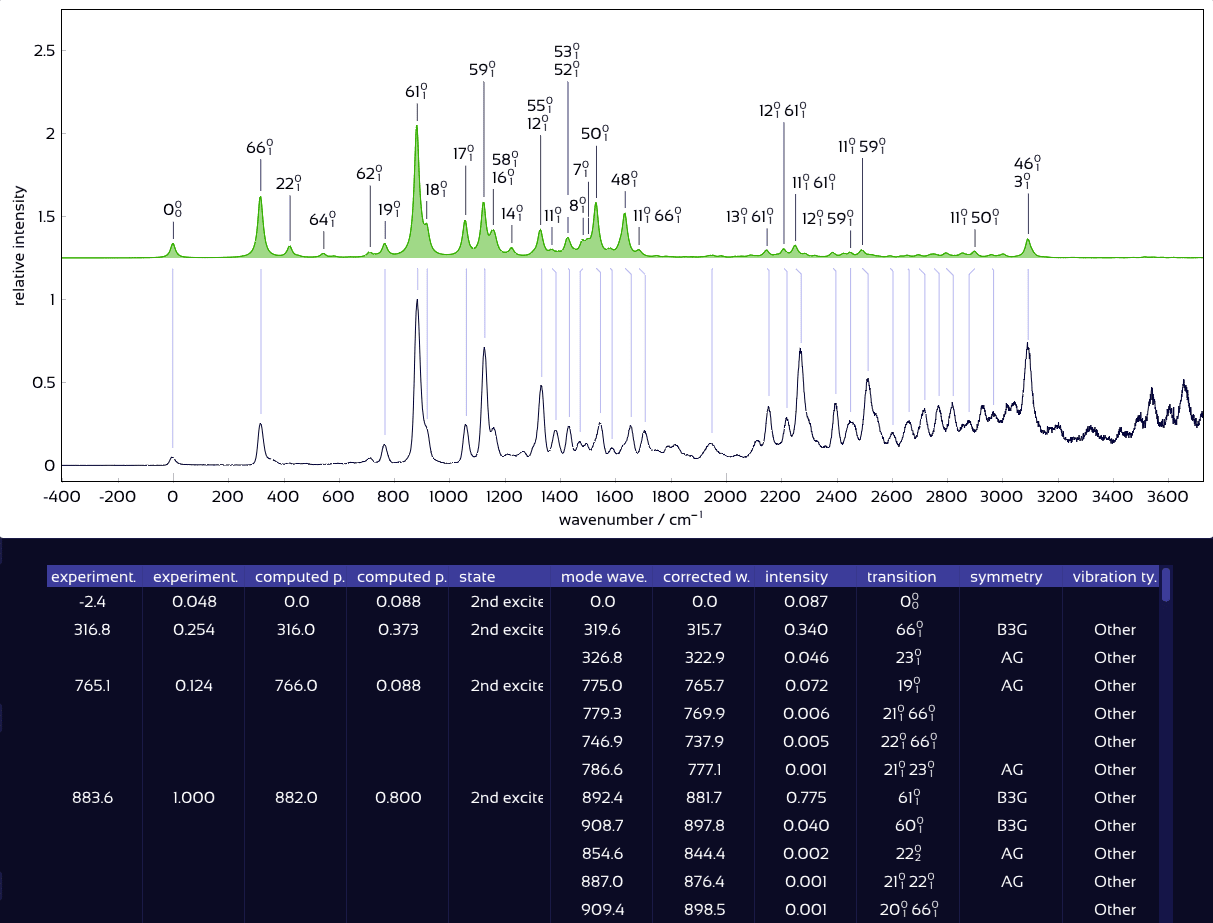Select the 0-0 peak annotation on the spectrum
Viewport: 1213px width, 923px height.
(x=172, y=211)
